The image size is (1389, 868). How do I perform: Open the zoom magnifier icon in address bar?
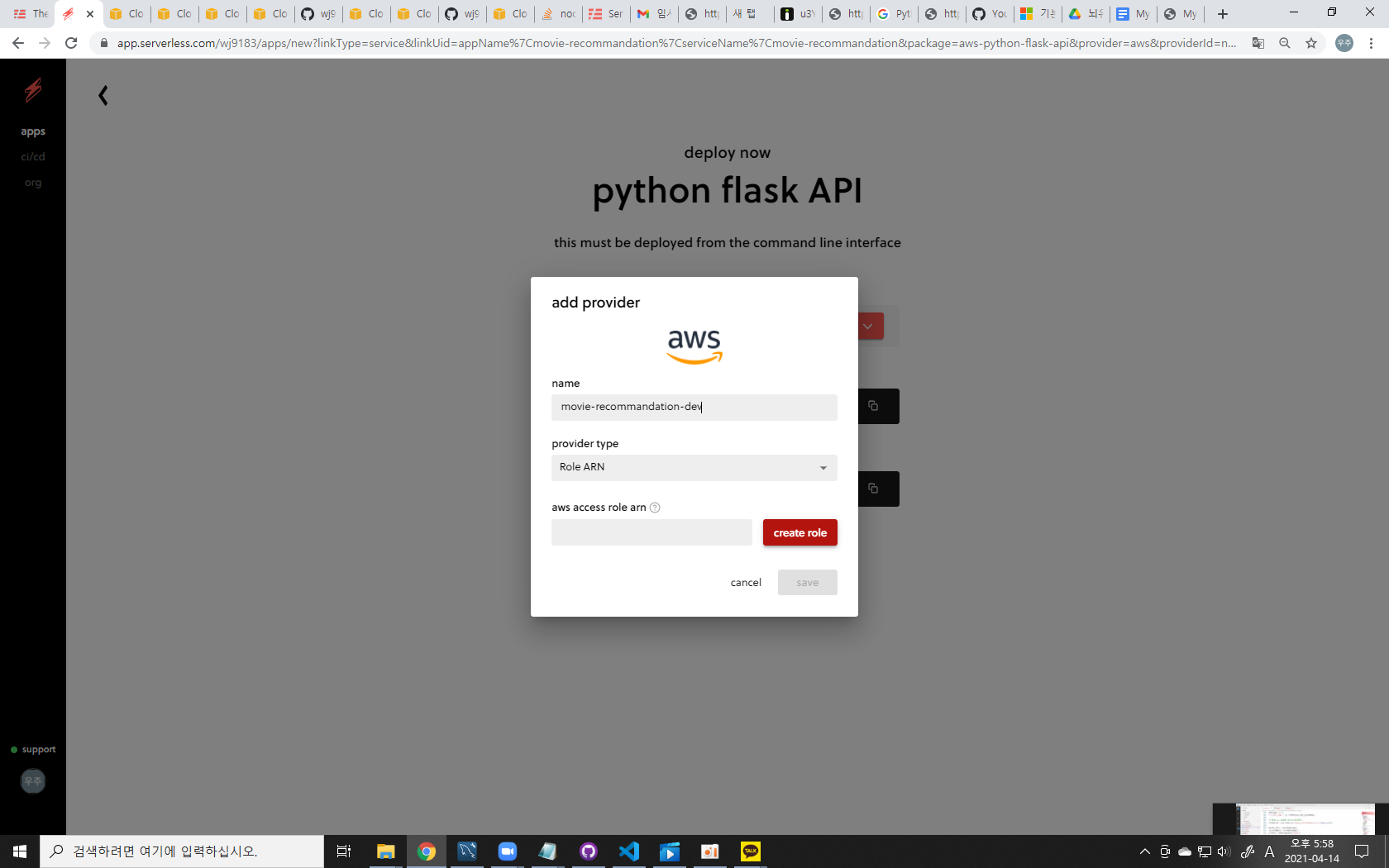coord(1285,43)
